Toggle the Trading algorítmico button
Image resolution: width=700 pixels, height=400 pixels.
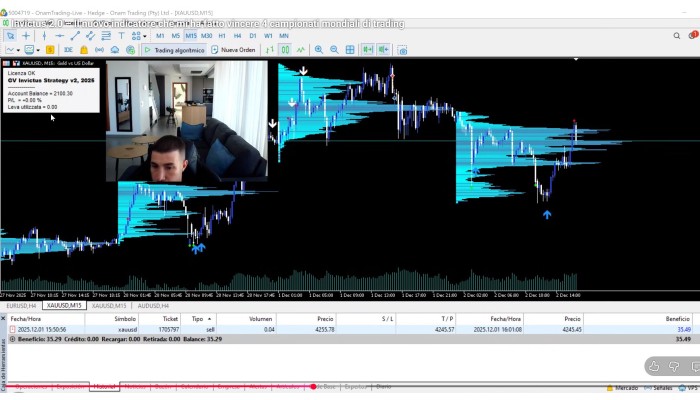point(174,49)
